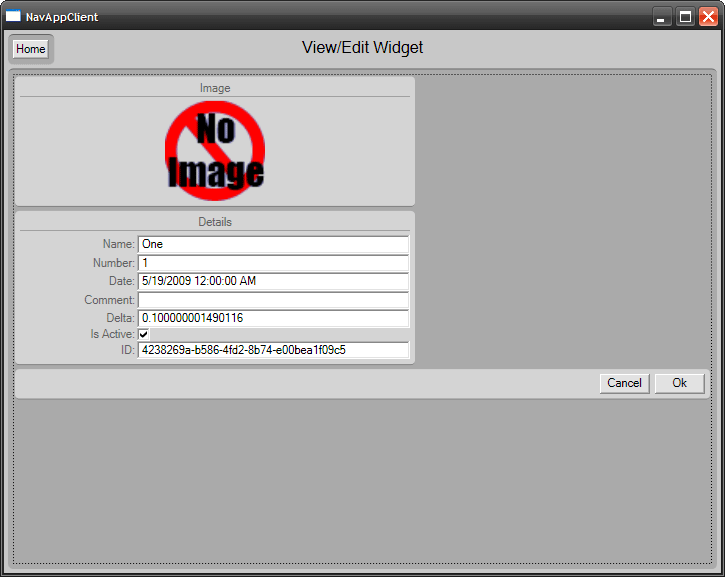Click the Home button
This screenshot has width=725, height=577.
pos(31,49)
